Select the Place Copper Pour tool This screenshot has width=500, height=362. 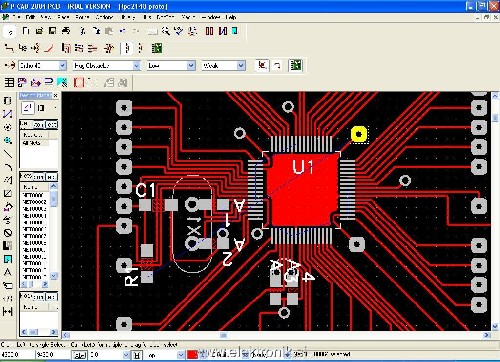click(7, 207)
